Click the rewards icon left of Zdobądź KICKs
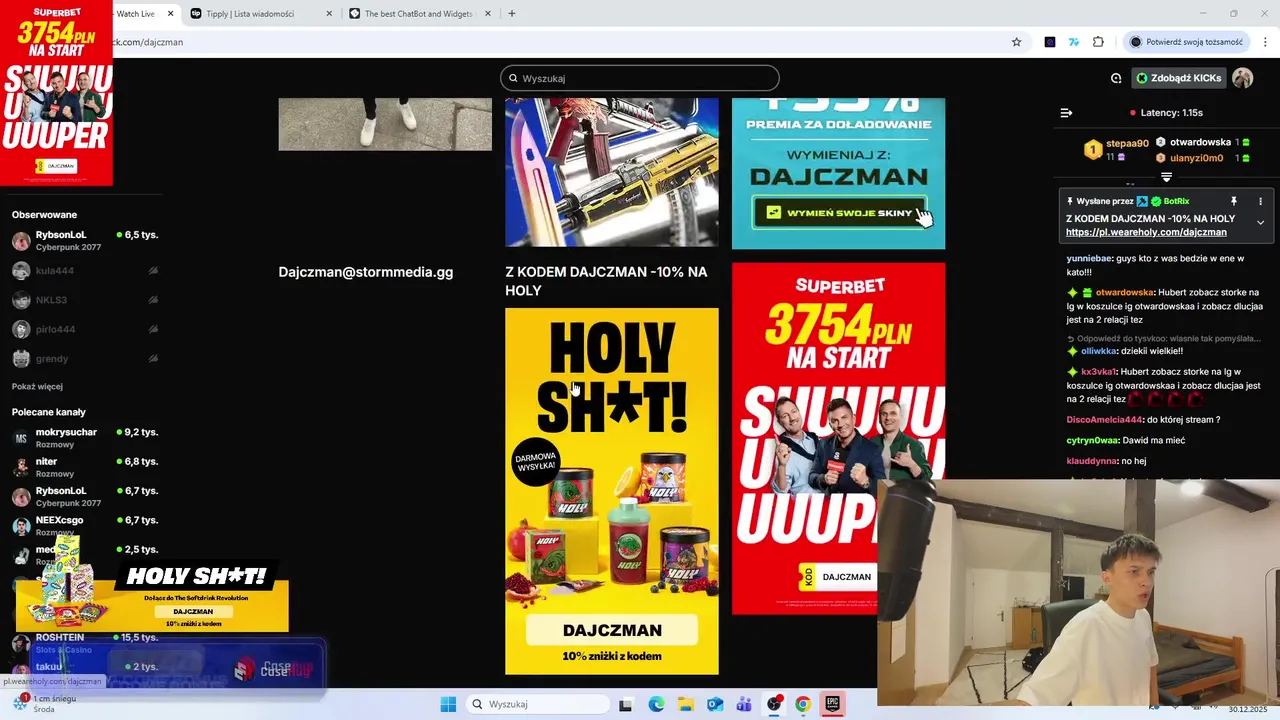The width and height of the screenshot is (1280, 720). click(1116, 78)
